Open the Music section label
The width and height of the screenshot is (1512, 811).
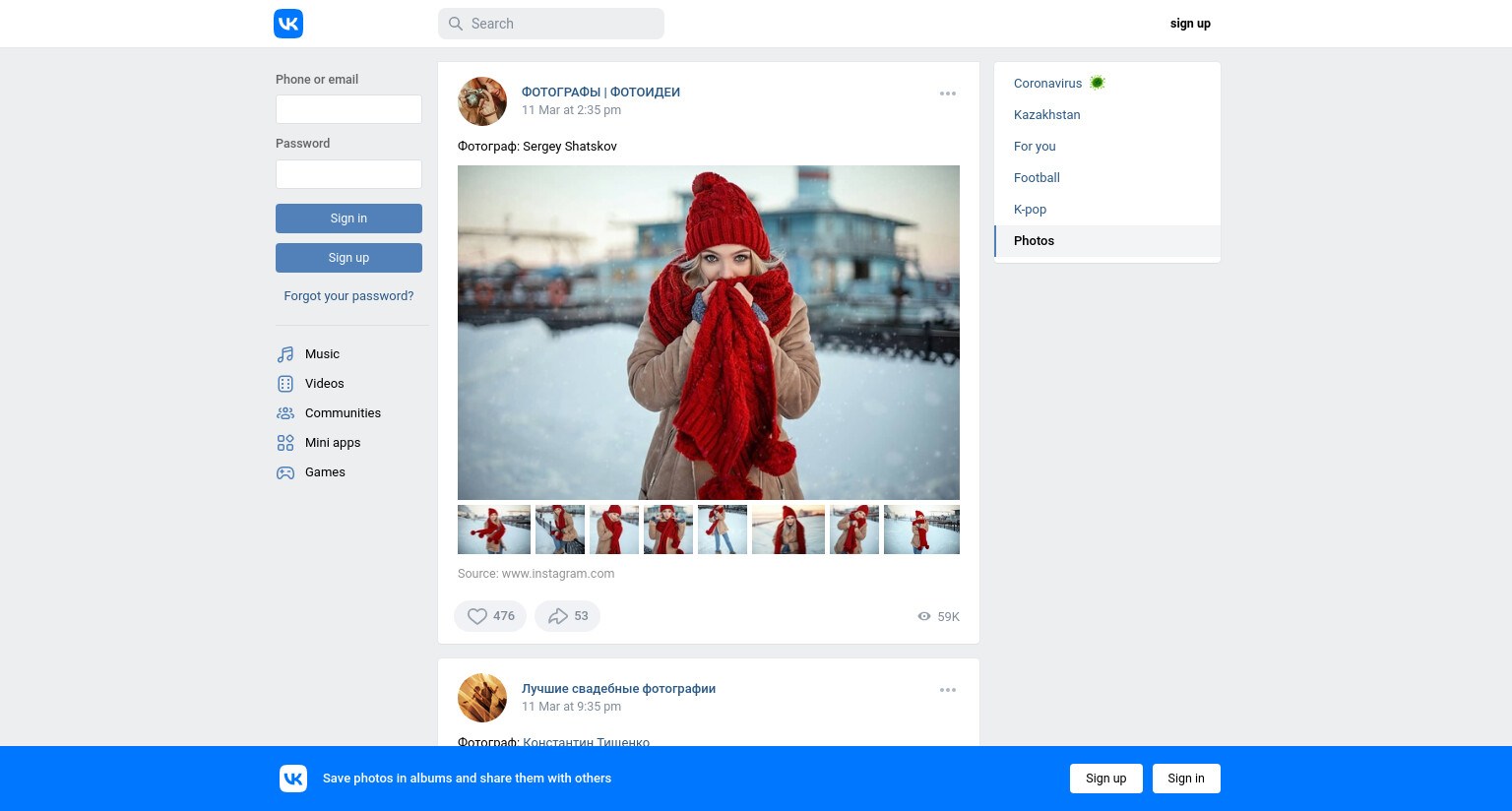tap(322, 354)
